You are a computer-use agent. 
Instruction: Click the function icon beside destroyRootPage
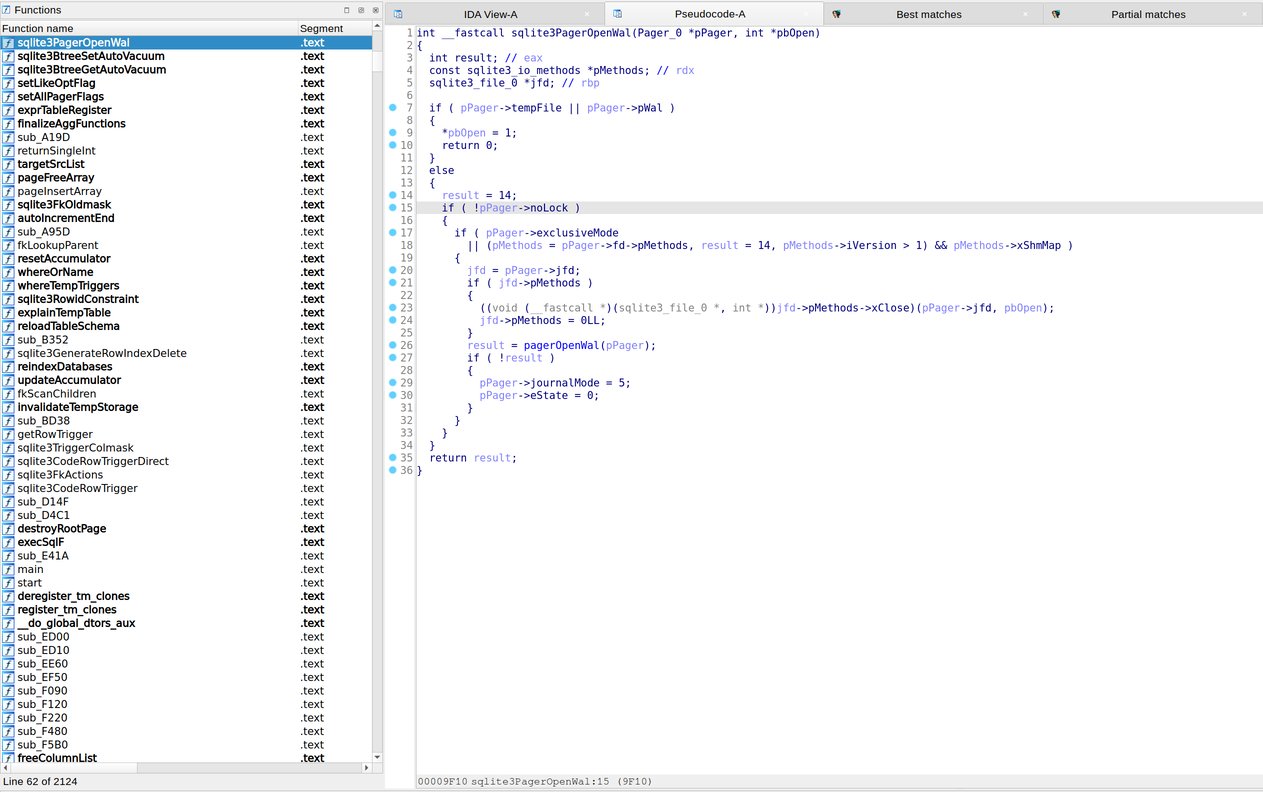coord(8,529)
